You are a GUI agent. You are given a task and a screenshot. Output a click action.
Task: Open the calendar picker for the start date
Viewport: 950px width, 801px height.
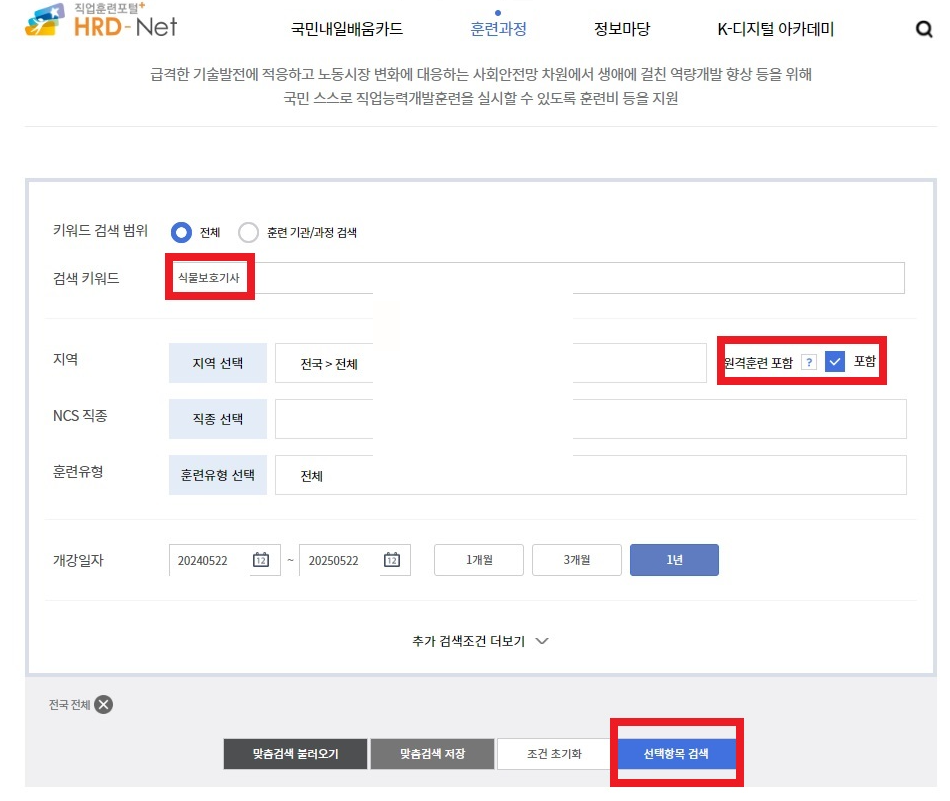coord(261,560)
